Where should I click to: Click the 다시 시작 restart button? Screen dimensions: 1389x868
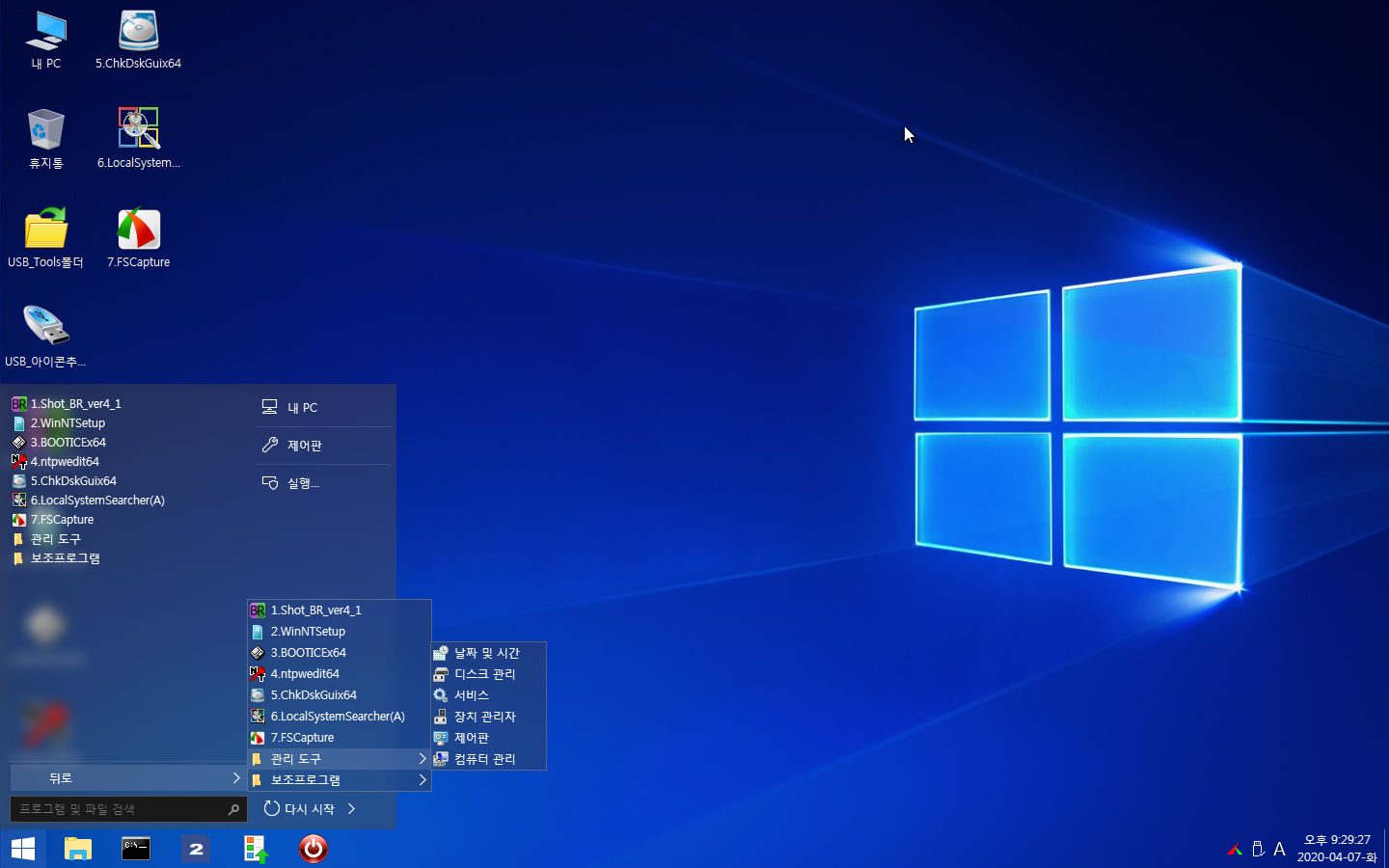(299, 809)
